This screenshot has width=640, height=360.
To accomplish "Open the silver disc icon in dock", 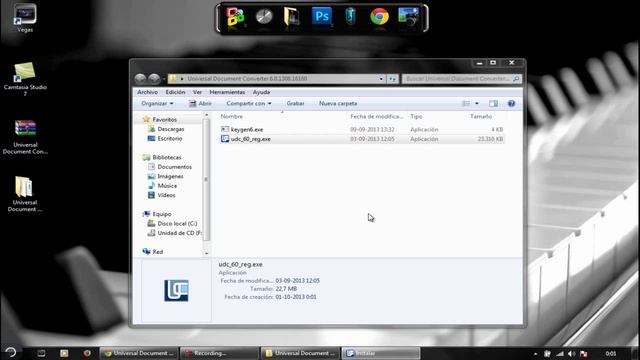I will [x=264, y=17].
